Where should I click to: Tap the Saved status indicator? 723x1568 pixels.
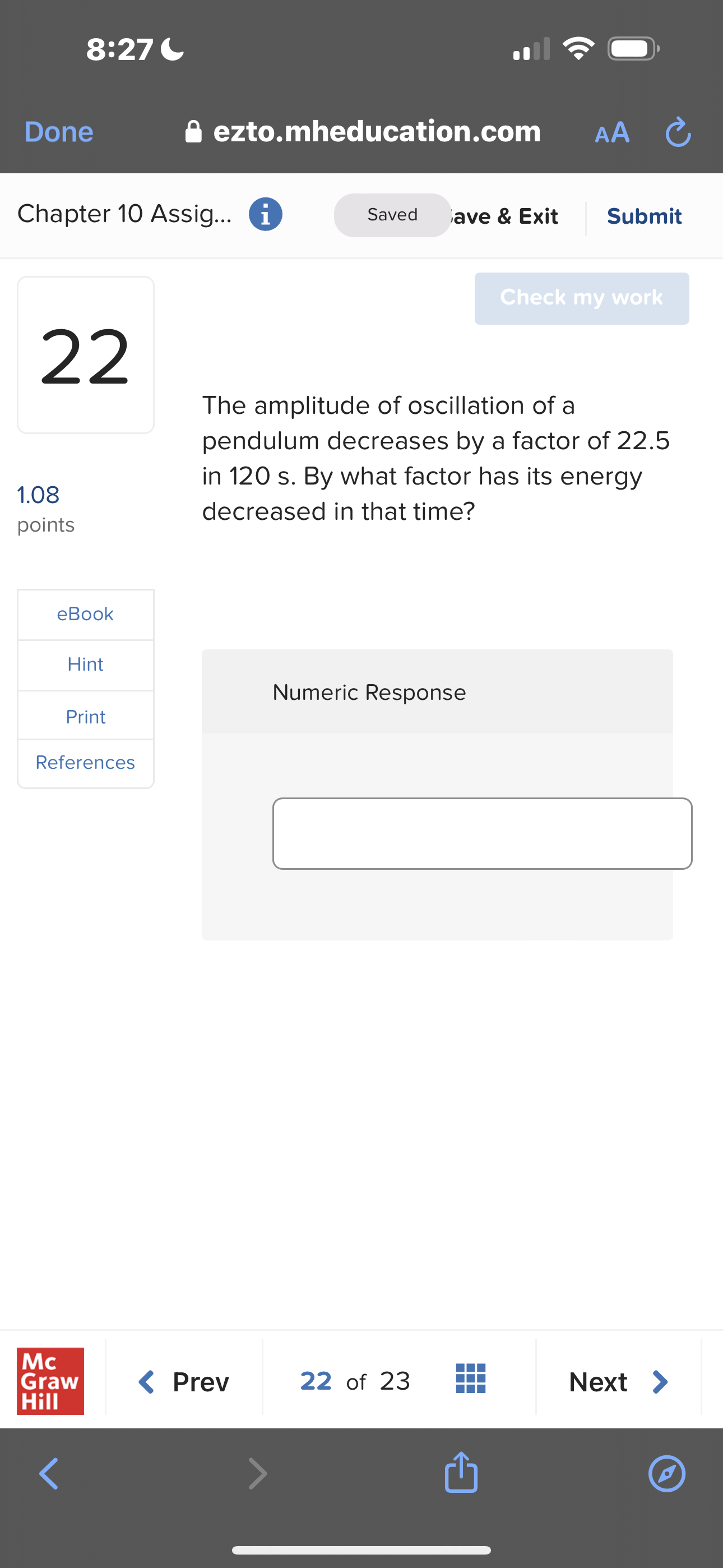pyautogui.click(x=391, y=214)
